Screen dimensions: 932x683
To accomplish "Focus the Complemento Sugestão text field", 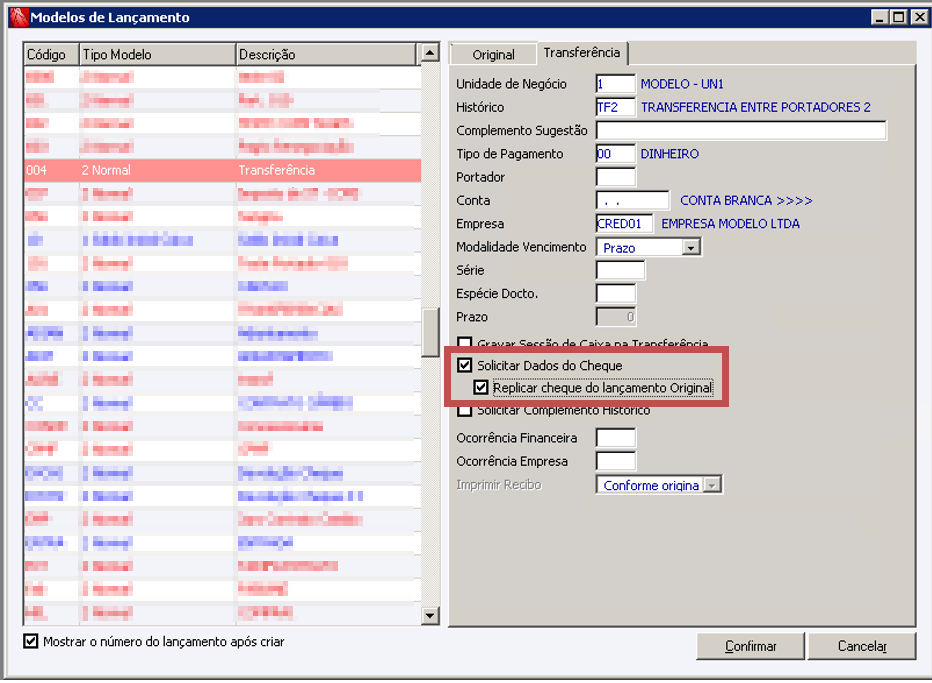I will coord(741,130).
